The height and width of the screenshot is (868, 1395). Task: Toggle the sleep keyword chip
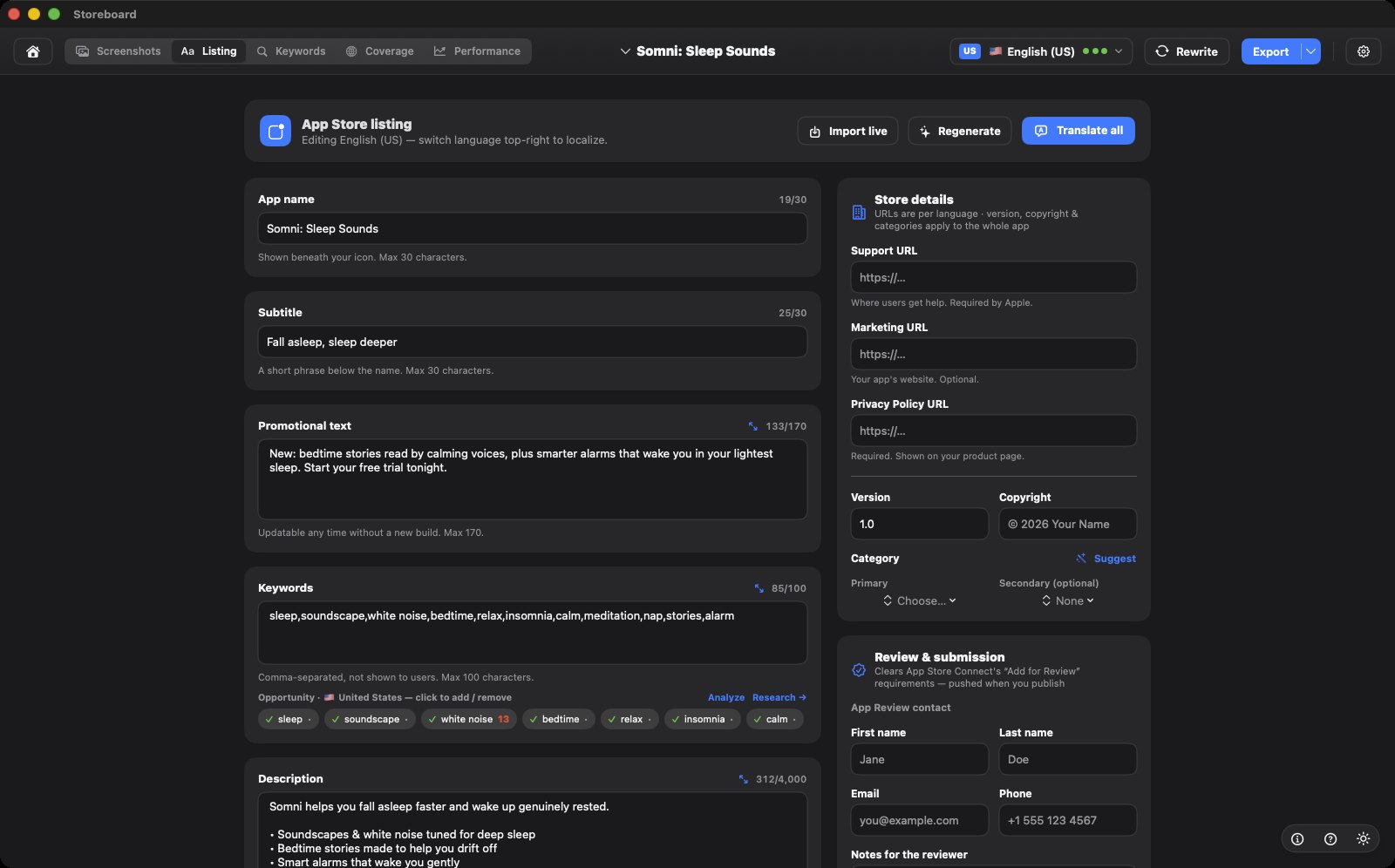click(x=289, y=719)
